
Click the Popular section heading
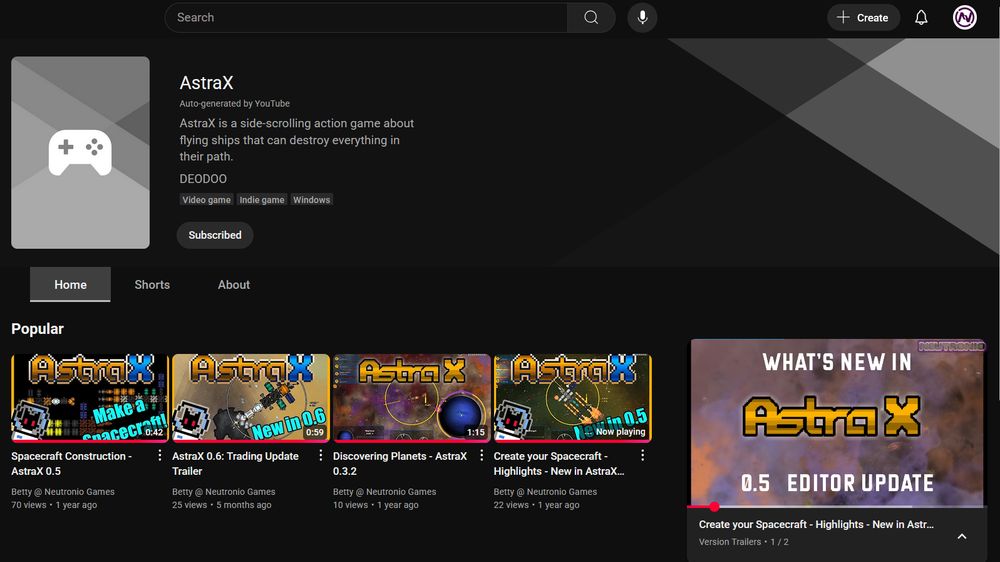pyautogui.click(x=37, y=329)
